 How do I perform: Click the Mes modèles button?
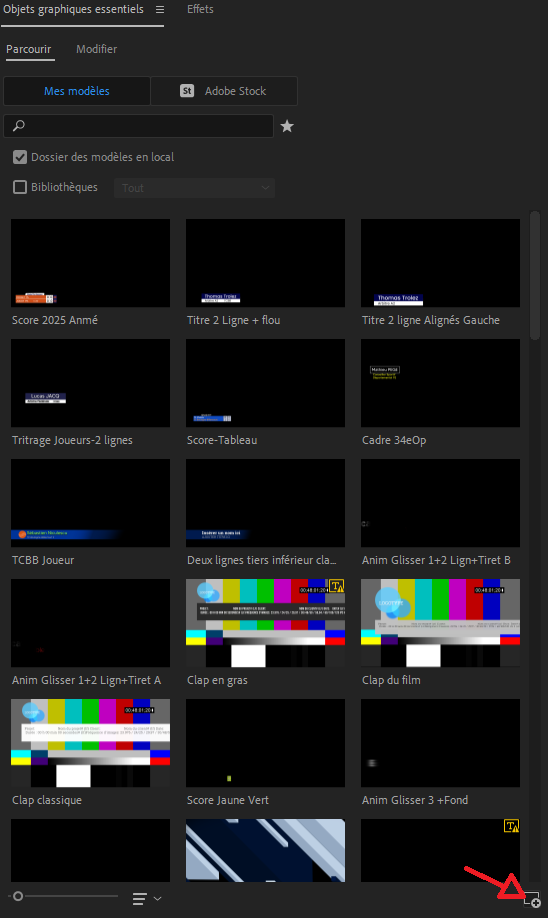click(77, 91)
